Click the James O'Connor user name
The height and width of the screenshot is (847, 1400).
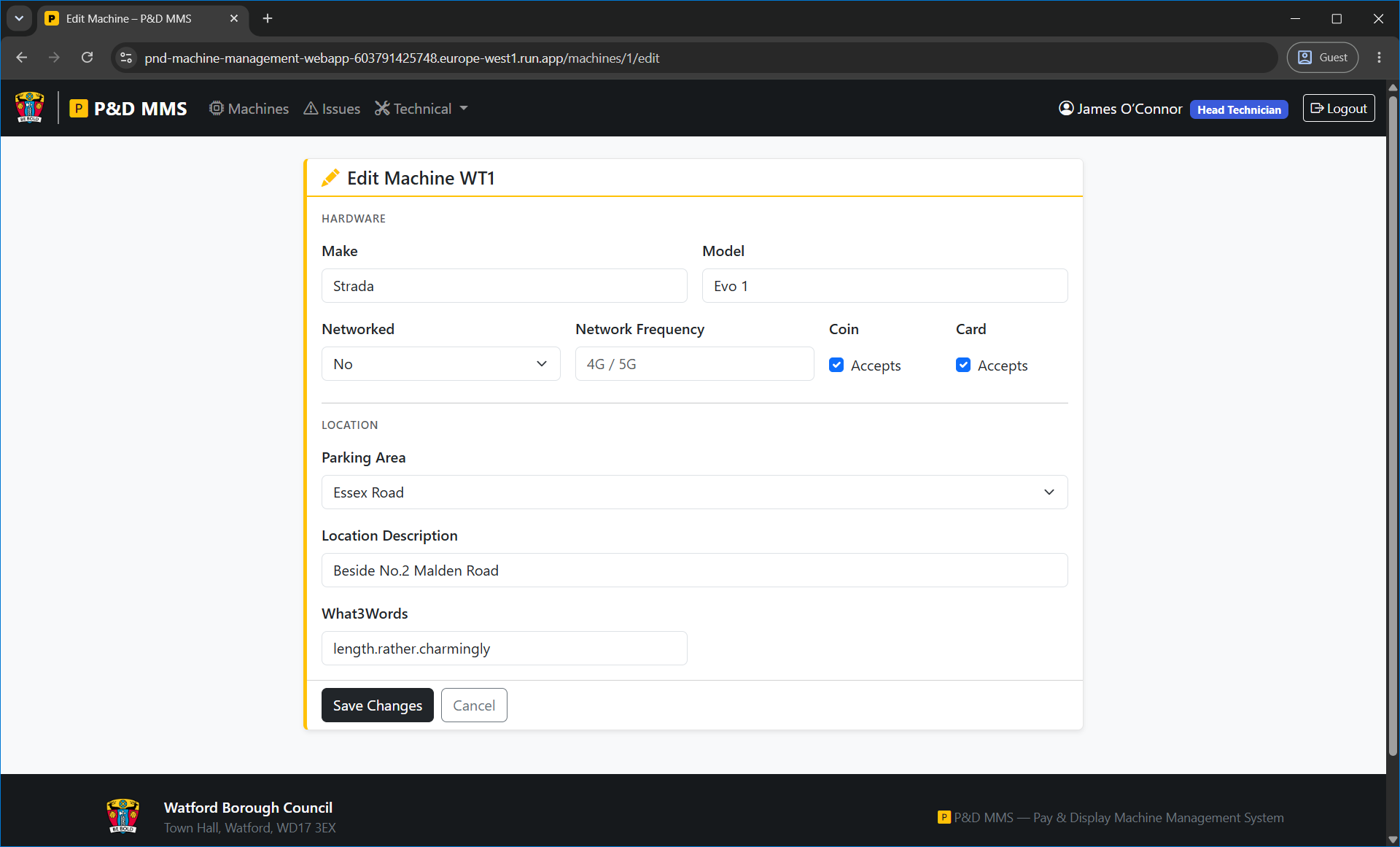[1129, 109]
